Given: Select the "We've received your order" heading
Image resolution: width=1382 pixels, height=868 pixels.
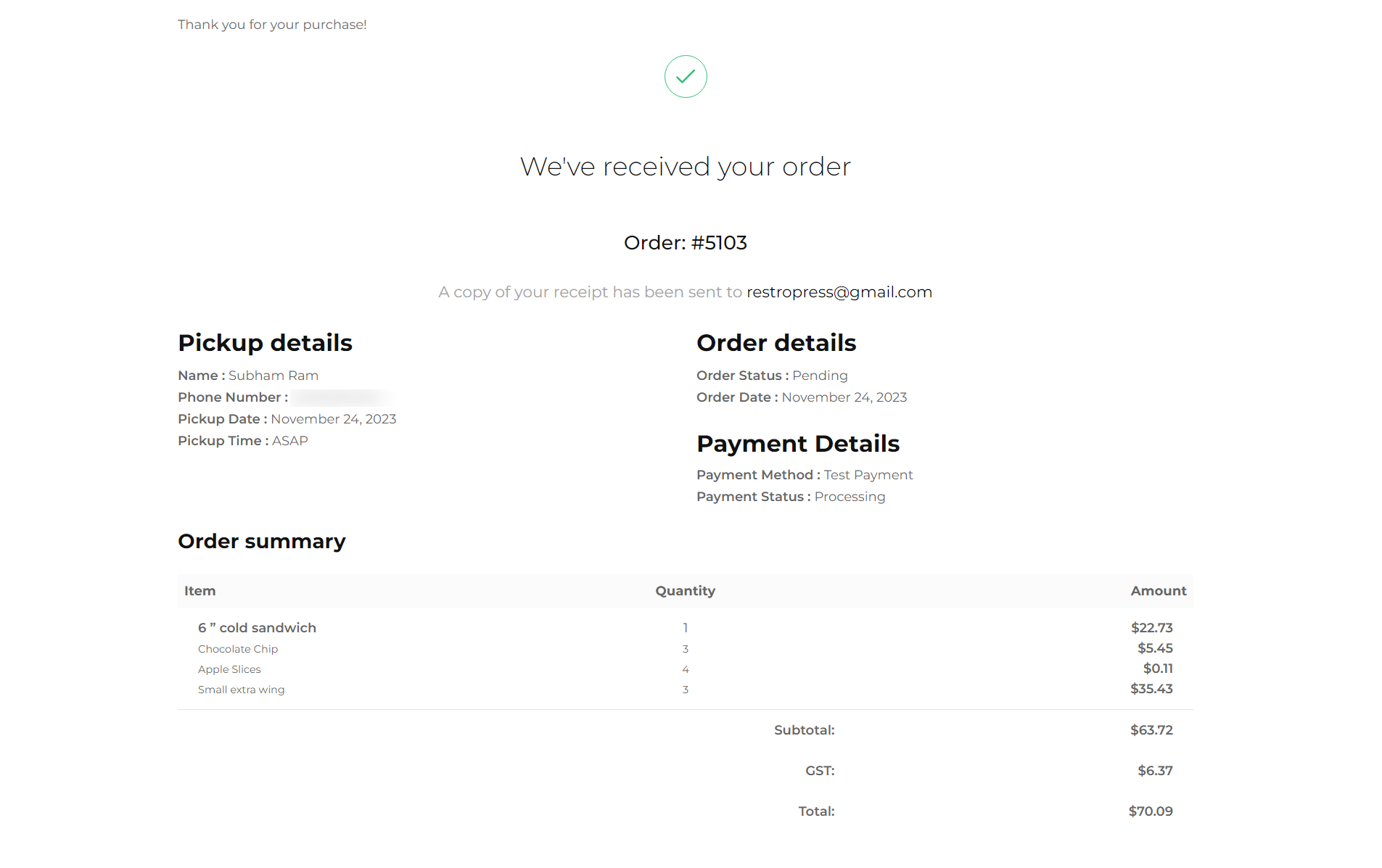Looking at the screenshot, I should tap(685, 167).
